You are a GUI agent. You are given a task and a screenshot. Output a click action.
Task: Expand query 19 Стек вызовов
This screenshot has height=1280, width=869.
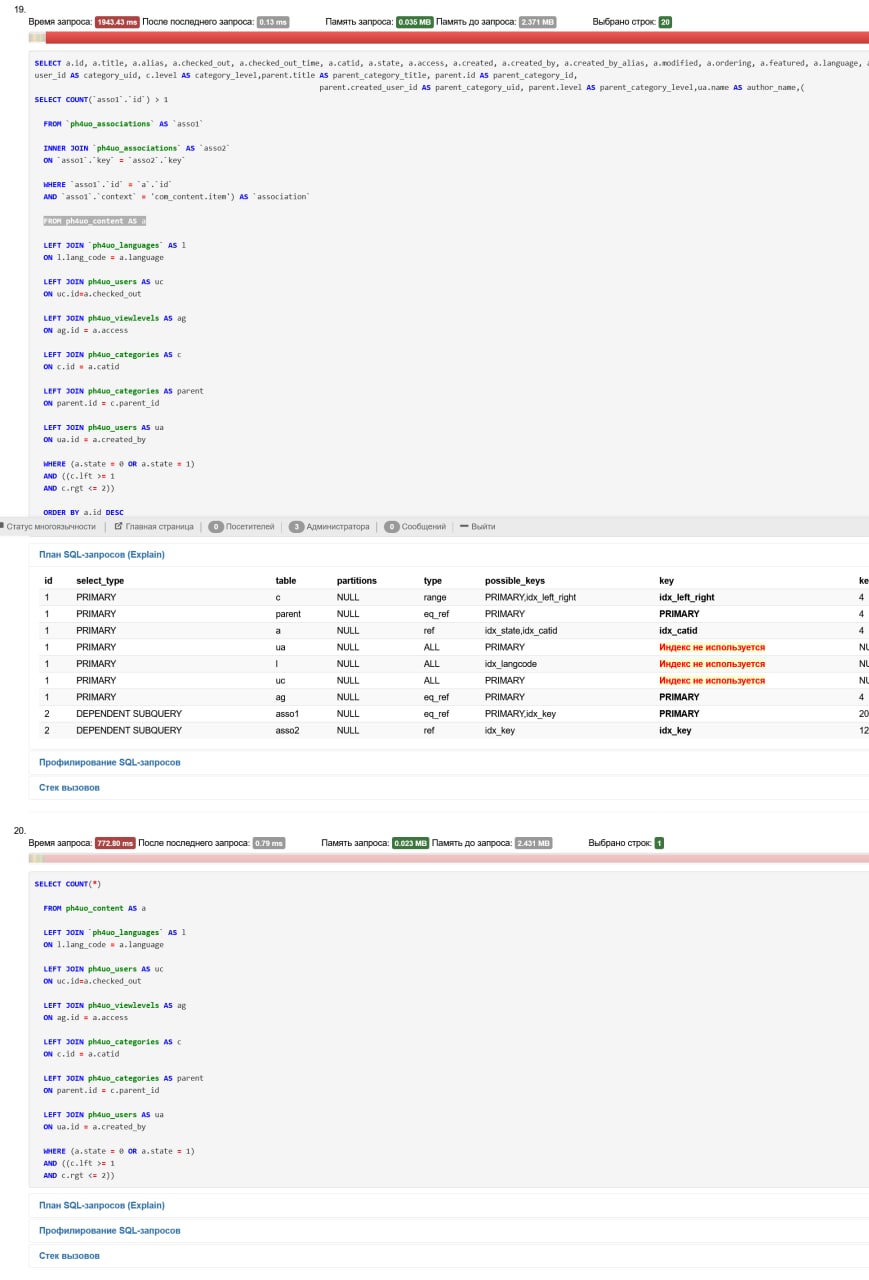(x=69, y=787)
